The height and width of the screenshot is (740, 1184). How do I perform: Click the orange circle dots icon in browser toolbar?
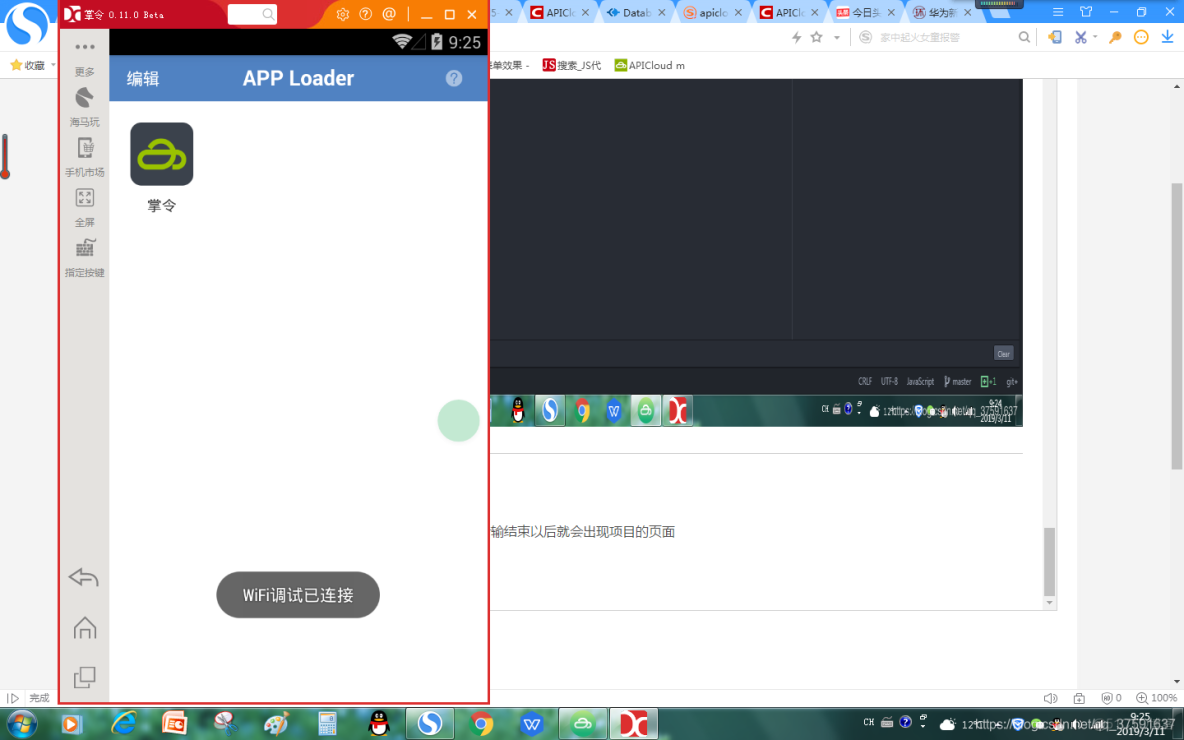[x=1141, y=37]
